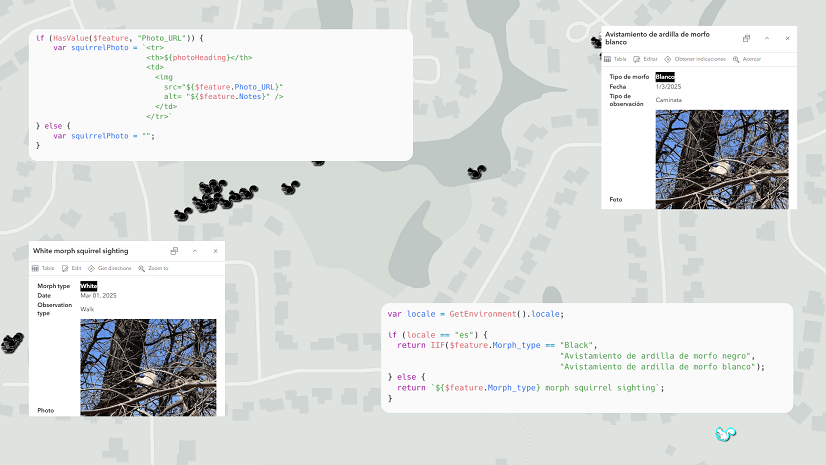Click Obtener indicaciones in the Spanish popup
Viewport: 826px width, 465px height.
tap(695, 60)
